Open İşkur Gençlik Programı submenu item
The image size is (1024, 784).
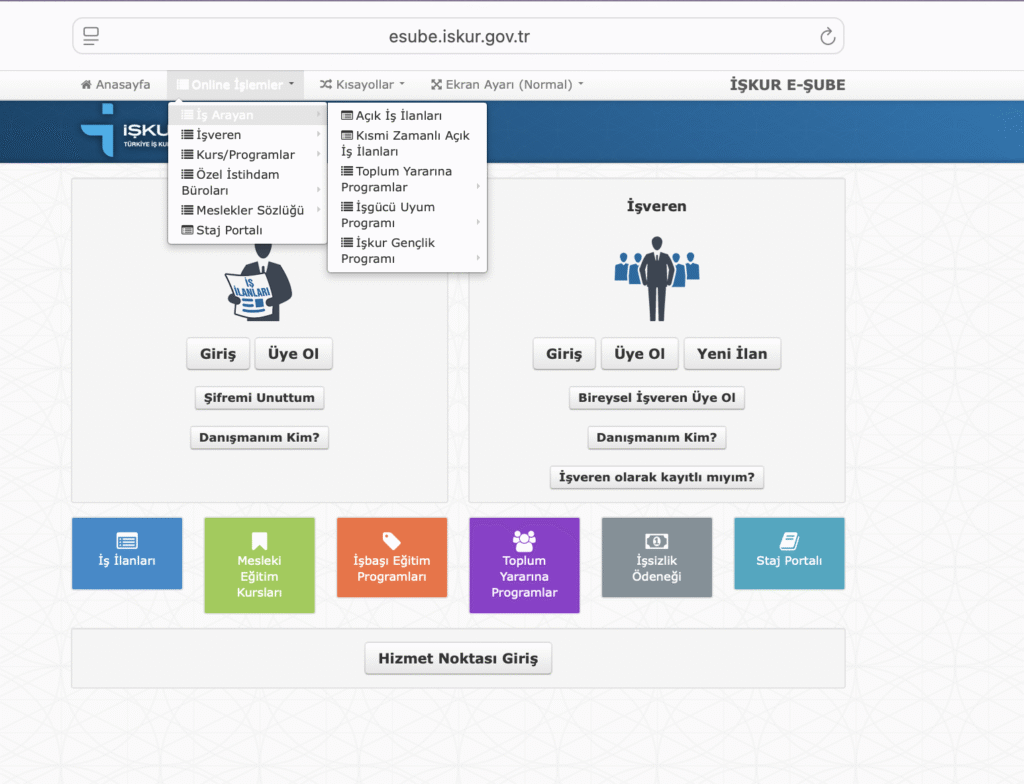click(408, 251)
